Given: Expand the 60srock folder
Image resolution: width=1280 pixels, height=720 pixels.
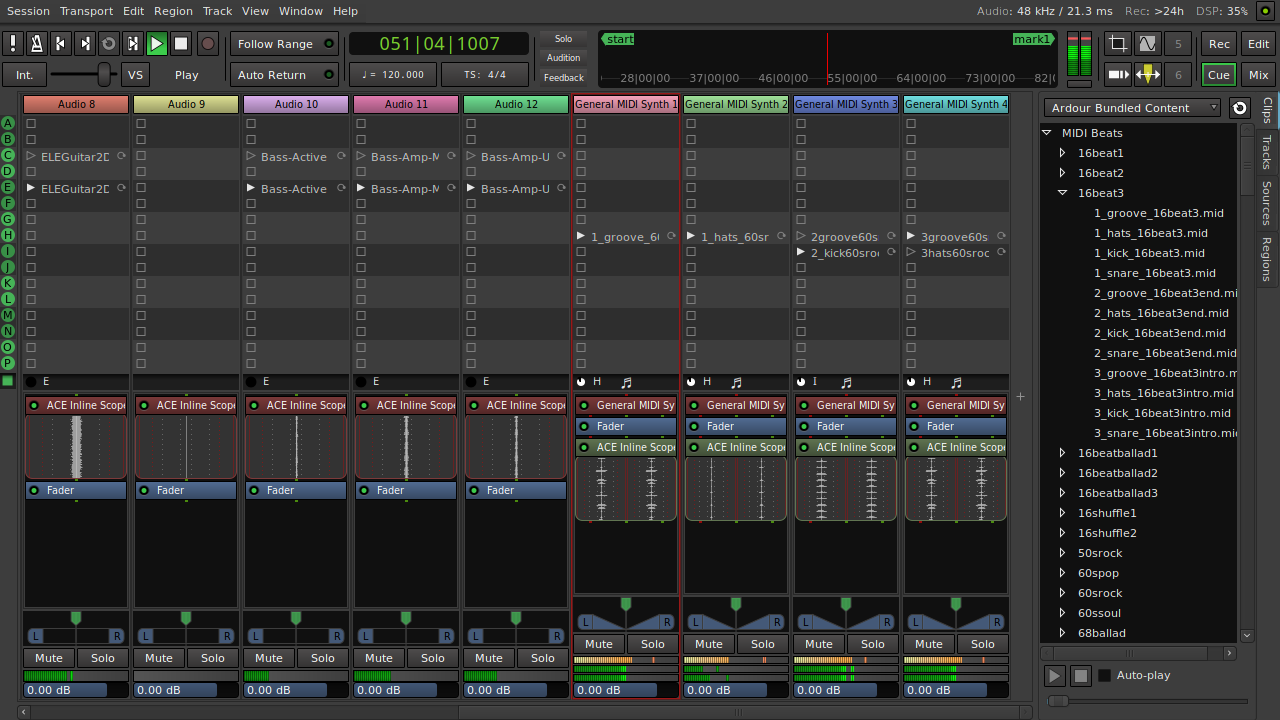Looking at the screenshot, I should [x=1063, y=593].
